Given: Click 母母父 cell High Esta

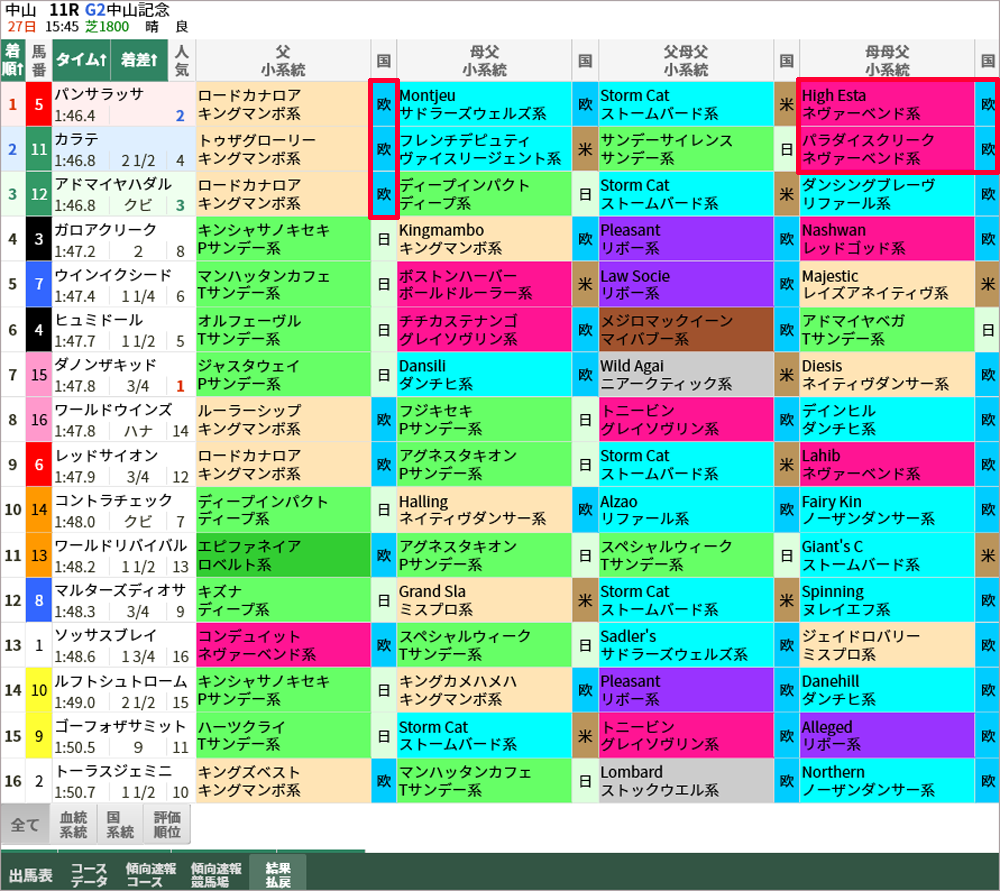Looking at the screenshot, I should point(887,104).
